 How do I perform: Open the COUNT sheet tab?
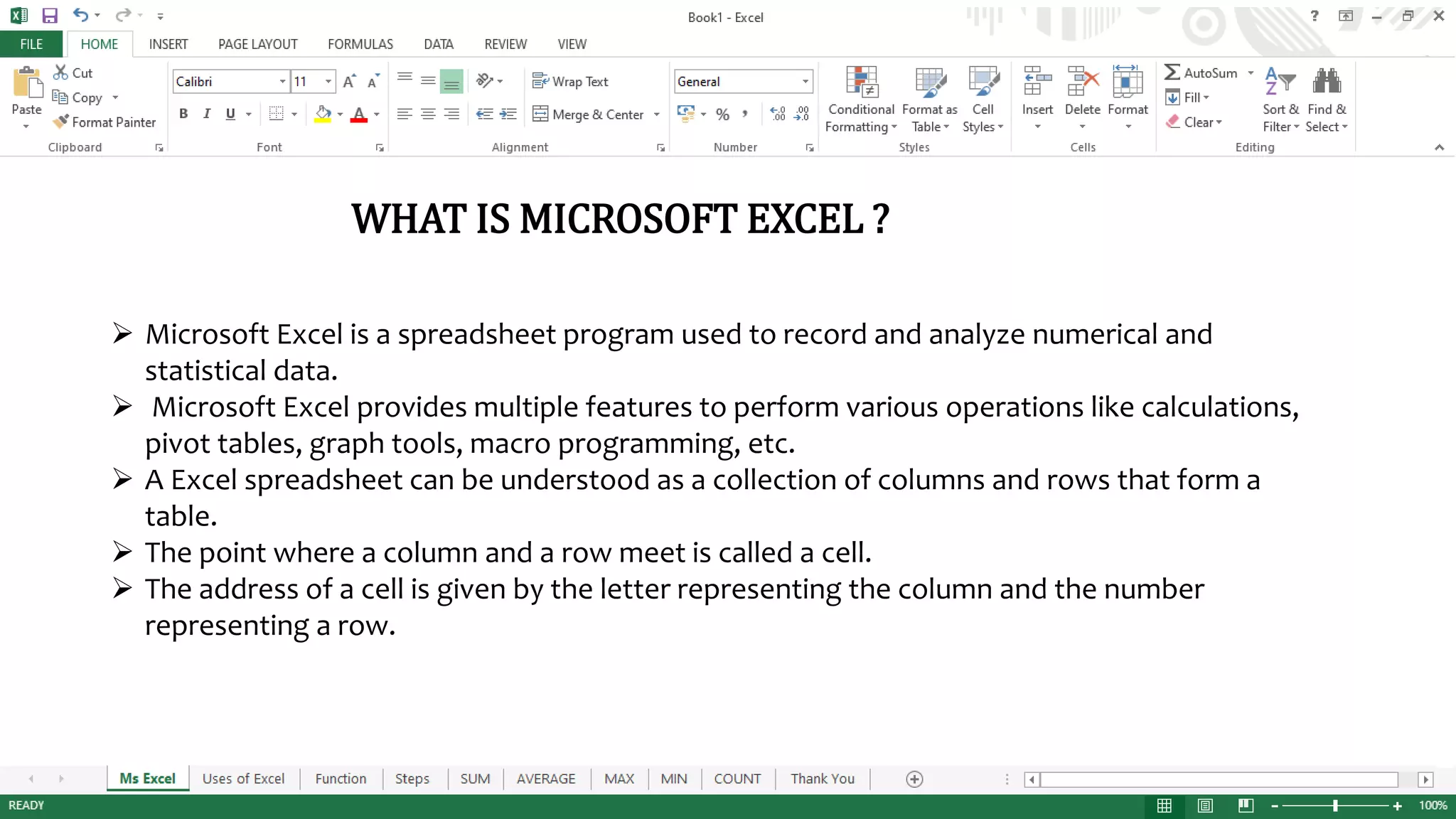click(x=737, y=778)
